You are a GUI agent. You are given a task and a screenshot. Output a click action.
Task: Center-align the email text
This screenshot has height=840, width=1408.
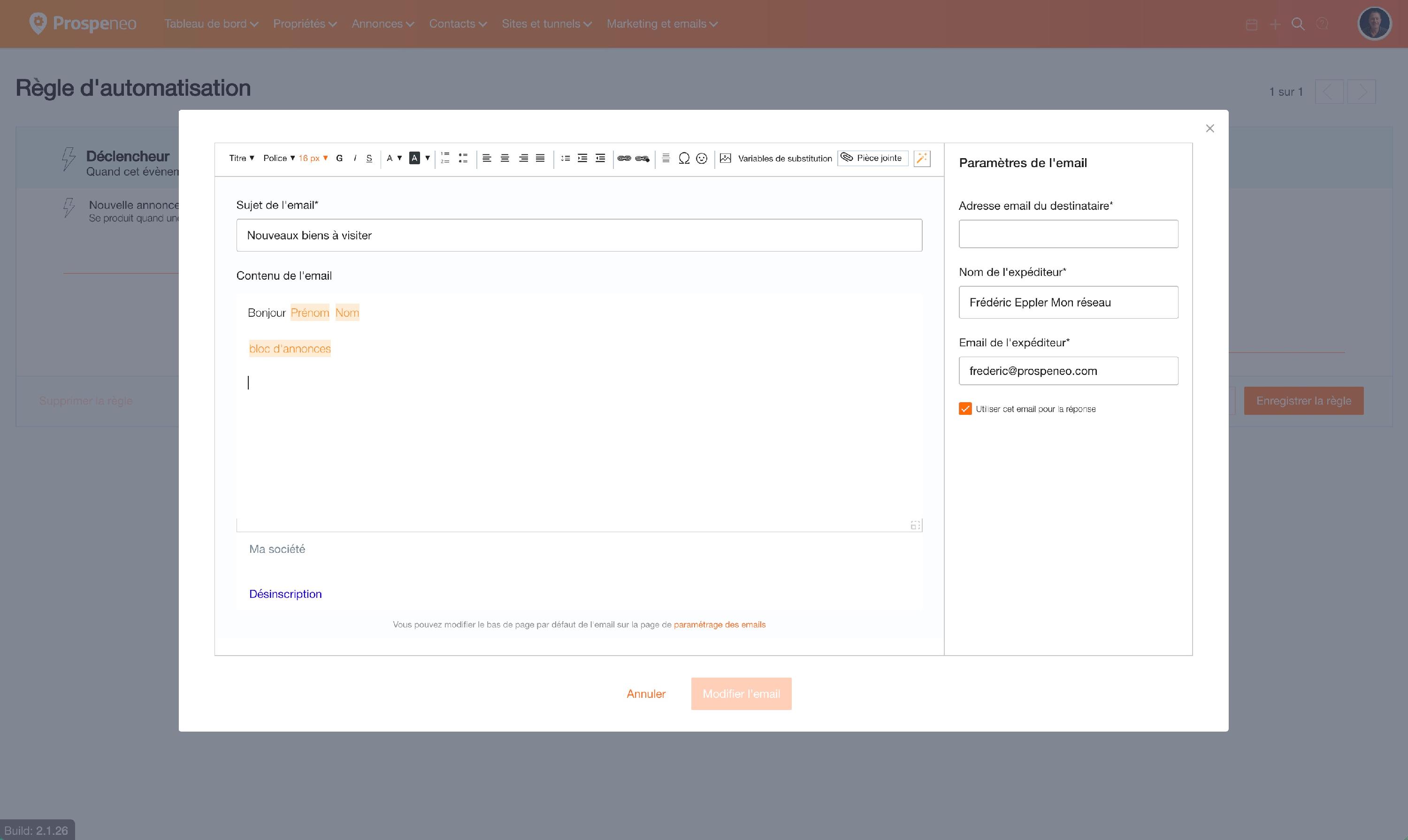[x=505, y=158]
